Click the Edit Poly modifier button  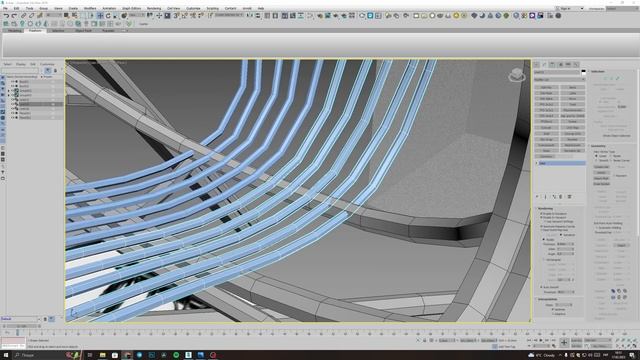click(546, 87)
